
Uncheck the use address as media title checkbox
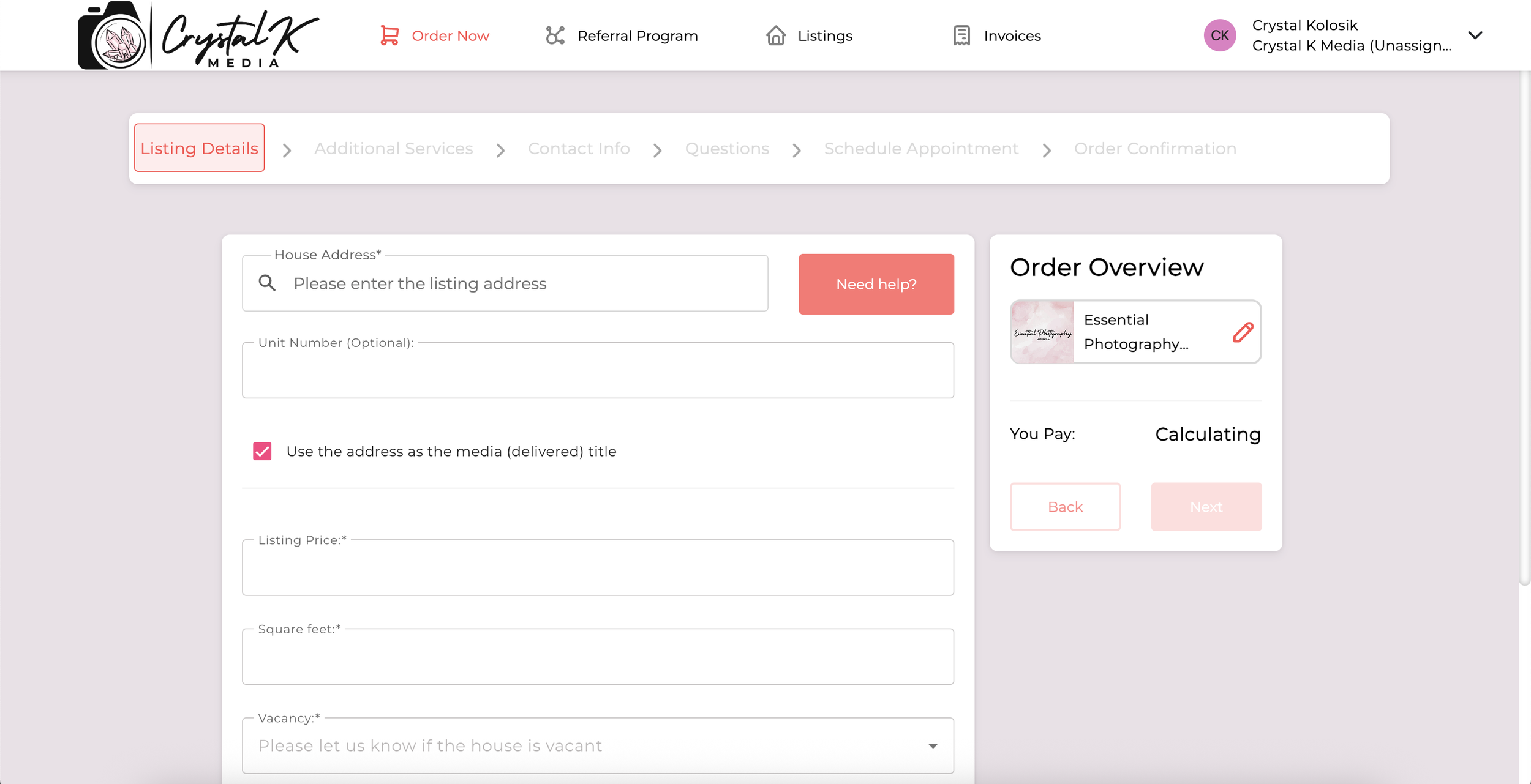click(x=262, y=451)
